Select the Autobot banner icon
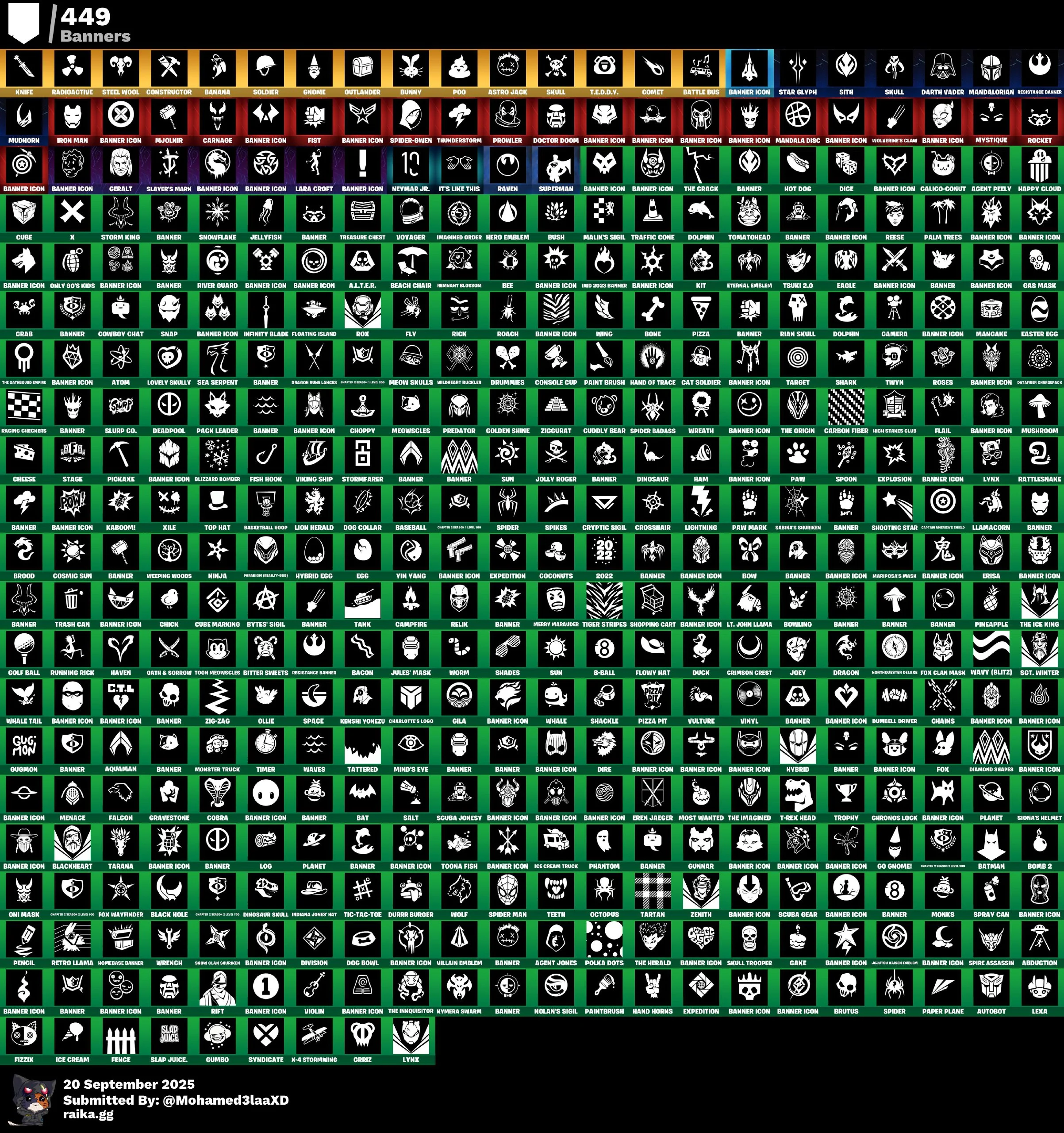1064x1133 pixels. point(991,987)
